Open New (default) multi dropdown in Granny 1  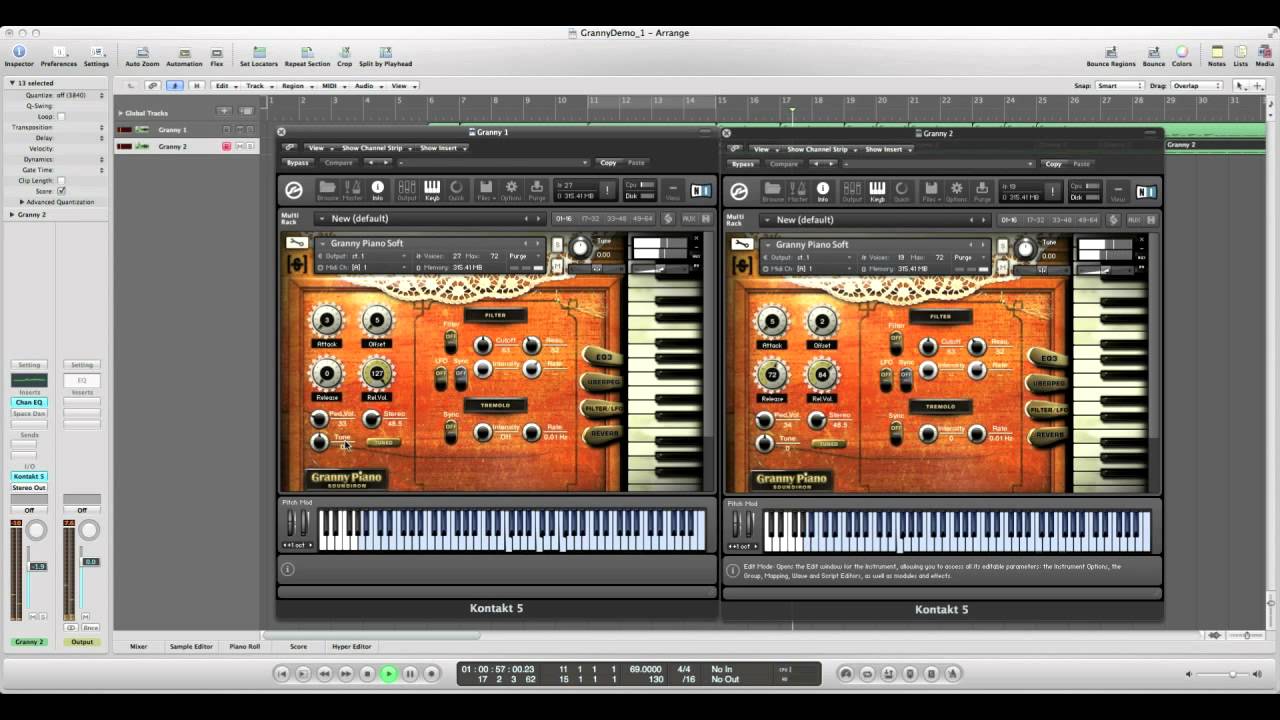(x=430, y=218)
